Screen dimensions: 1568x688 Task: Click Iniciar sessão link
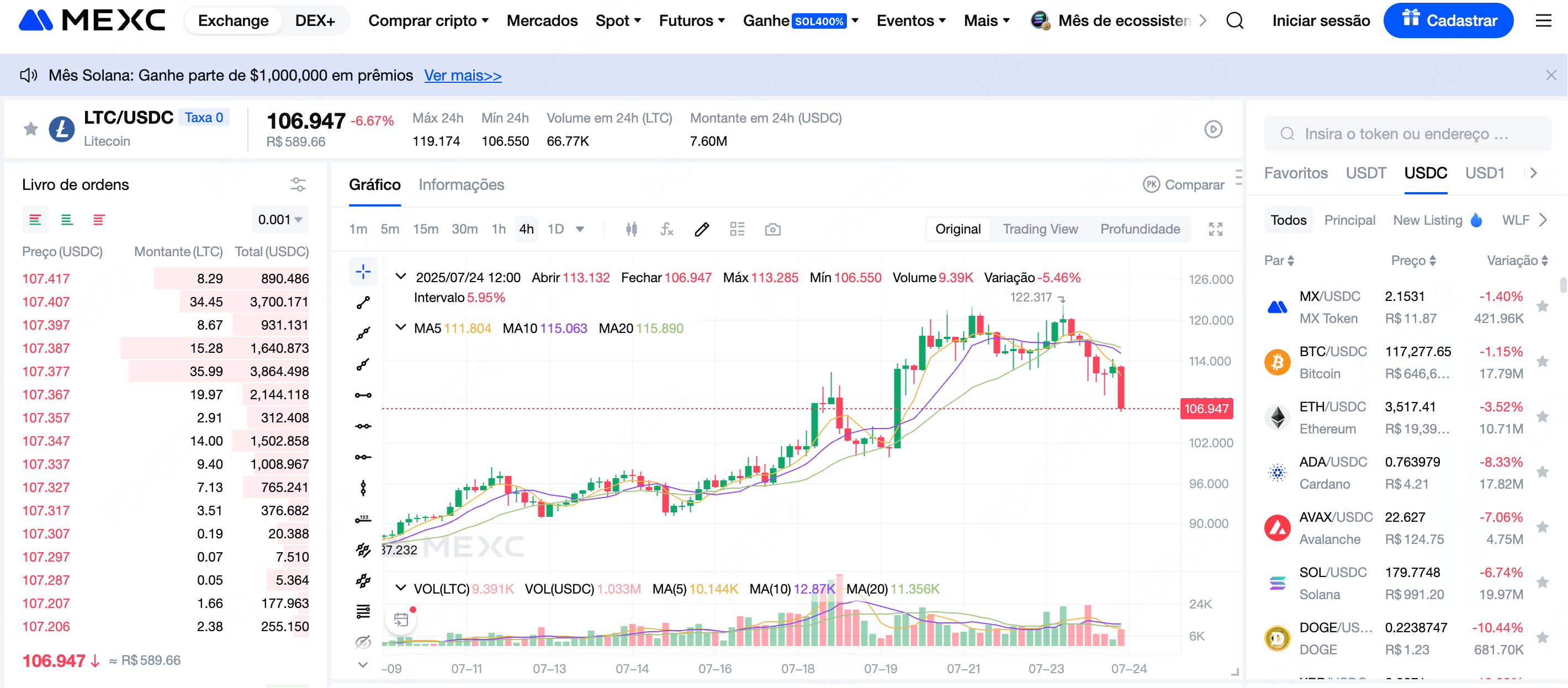1320,20
